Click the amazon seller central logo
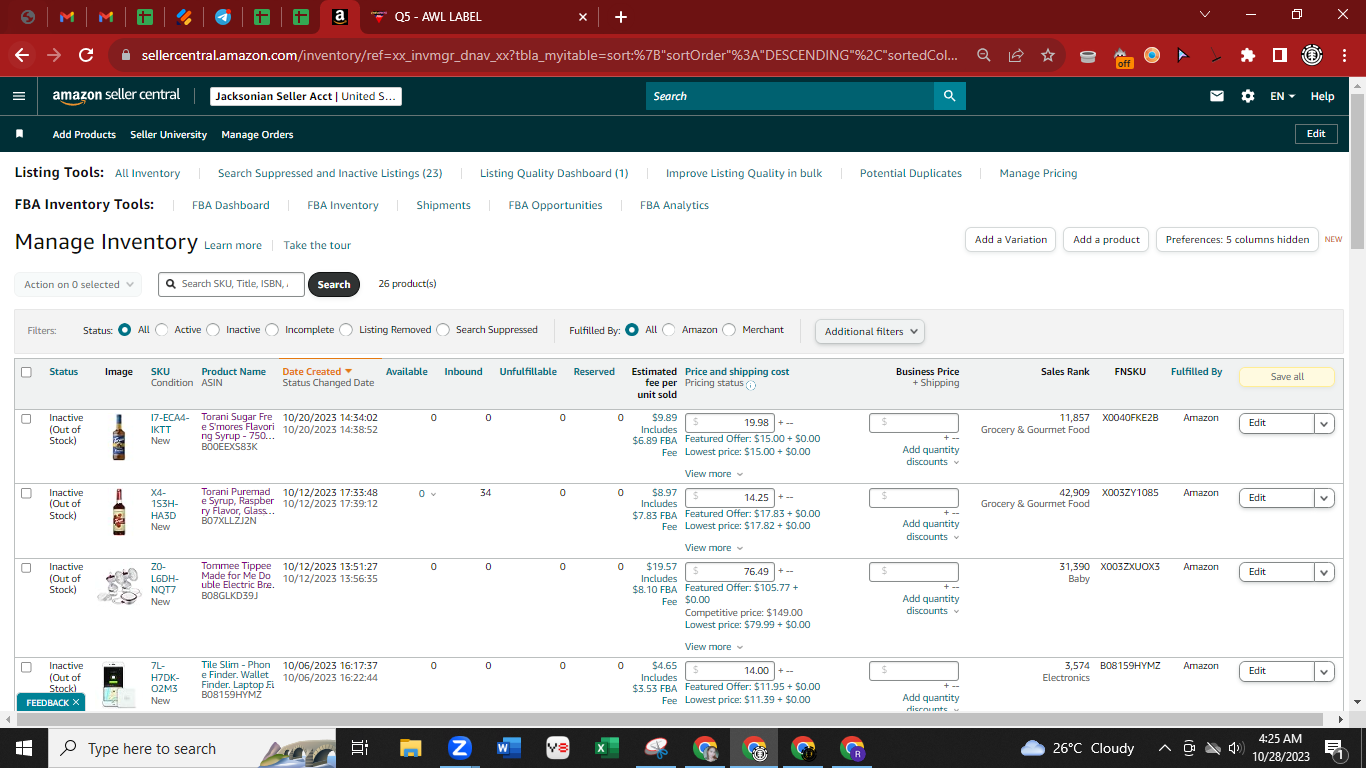 (x=116, y=96)
